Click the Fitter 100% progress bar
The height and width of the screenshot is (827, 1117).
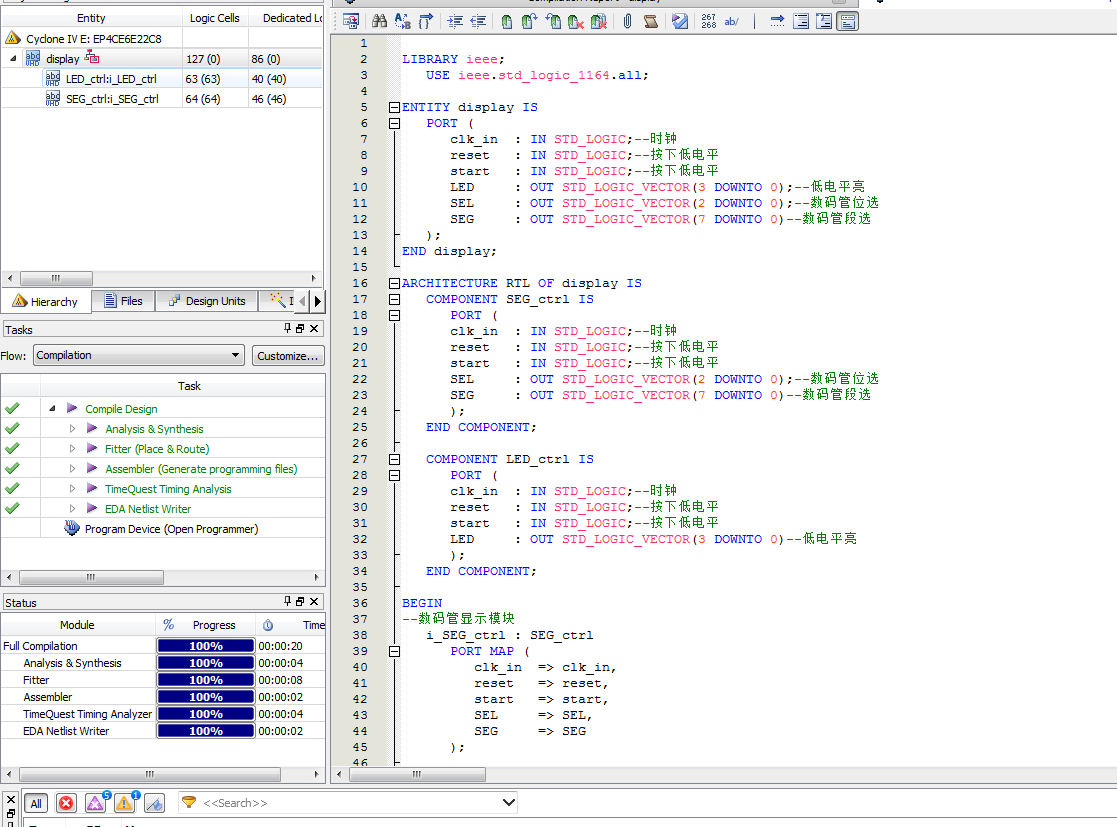(206, 680)
